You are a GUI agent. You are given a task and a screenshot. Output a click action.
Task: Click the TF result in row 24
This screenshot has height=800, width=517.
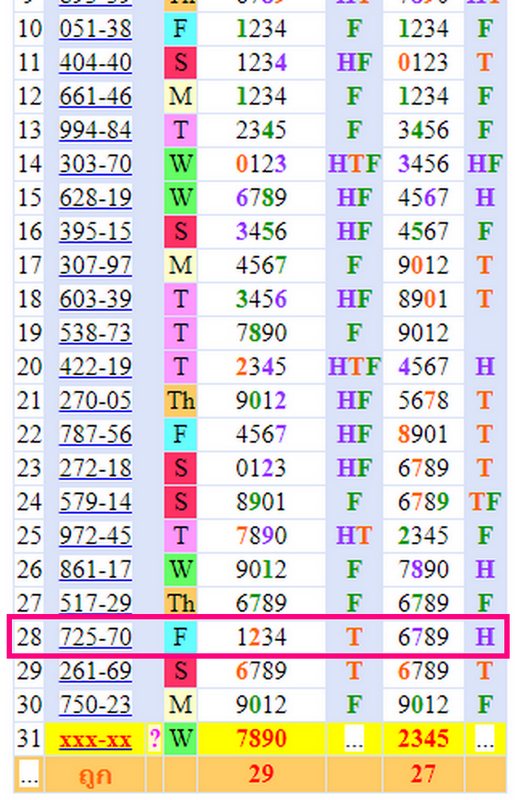pos(485,502)
